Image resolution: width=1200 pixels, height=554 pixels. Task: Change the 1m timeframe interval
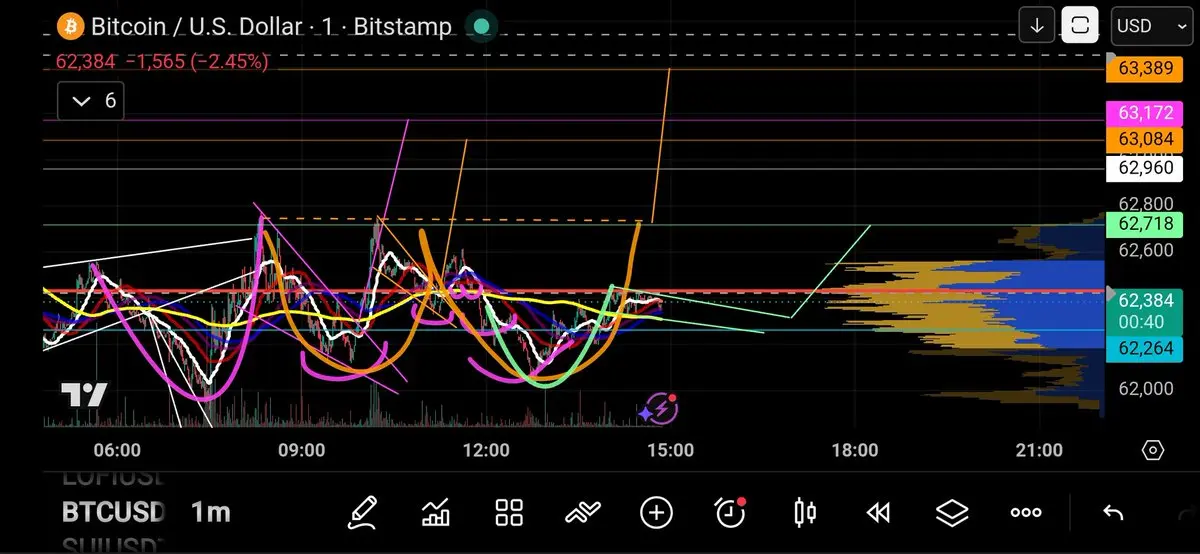pos(210,513)
